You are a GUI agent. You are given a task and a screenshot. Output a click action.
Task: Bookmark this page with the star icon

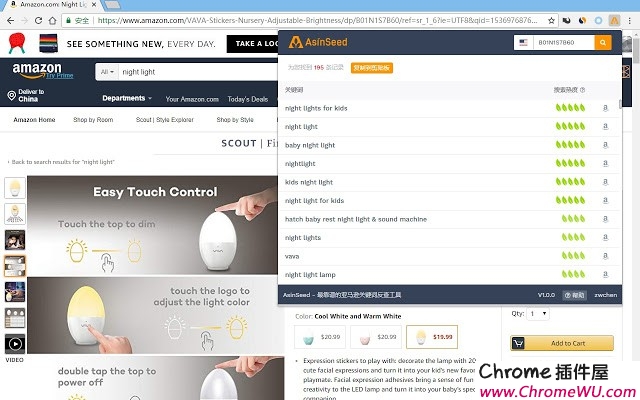tap(551, 20)
